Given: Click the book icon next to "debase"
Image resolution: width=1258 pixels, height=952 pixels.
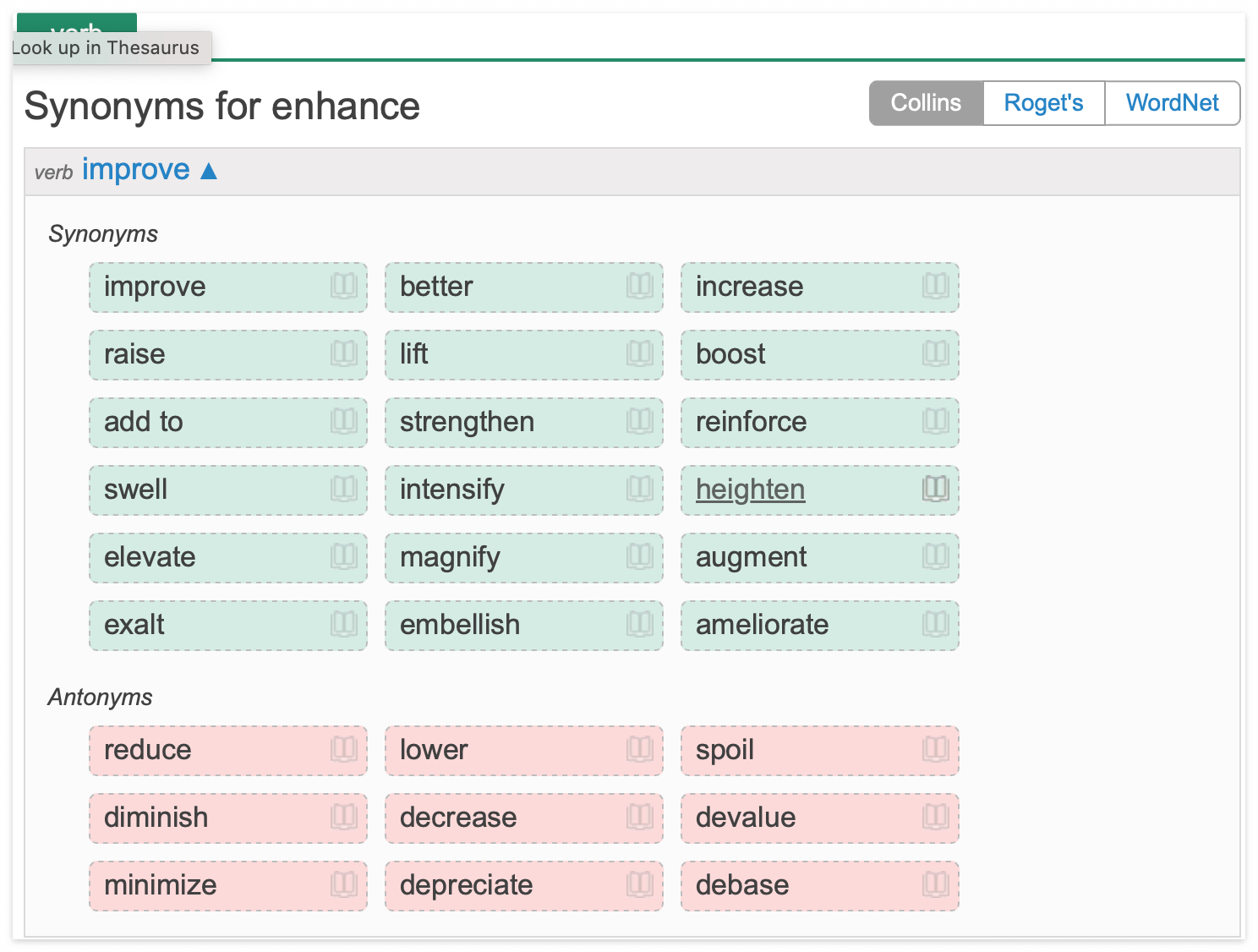Looking at the screenshot, I should pos(935,884).
